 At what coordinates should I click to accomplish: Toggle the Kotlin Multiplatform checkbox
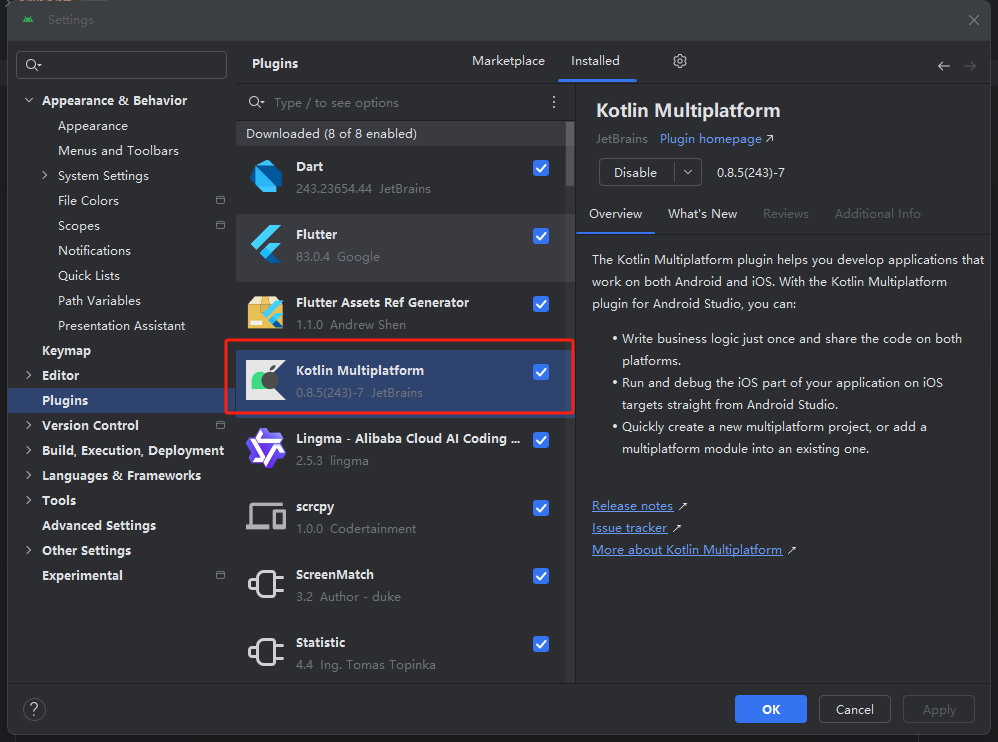pos(541,372)
